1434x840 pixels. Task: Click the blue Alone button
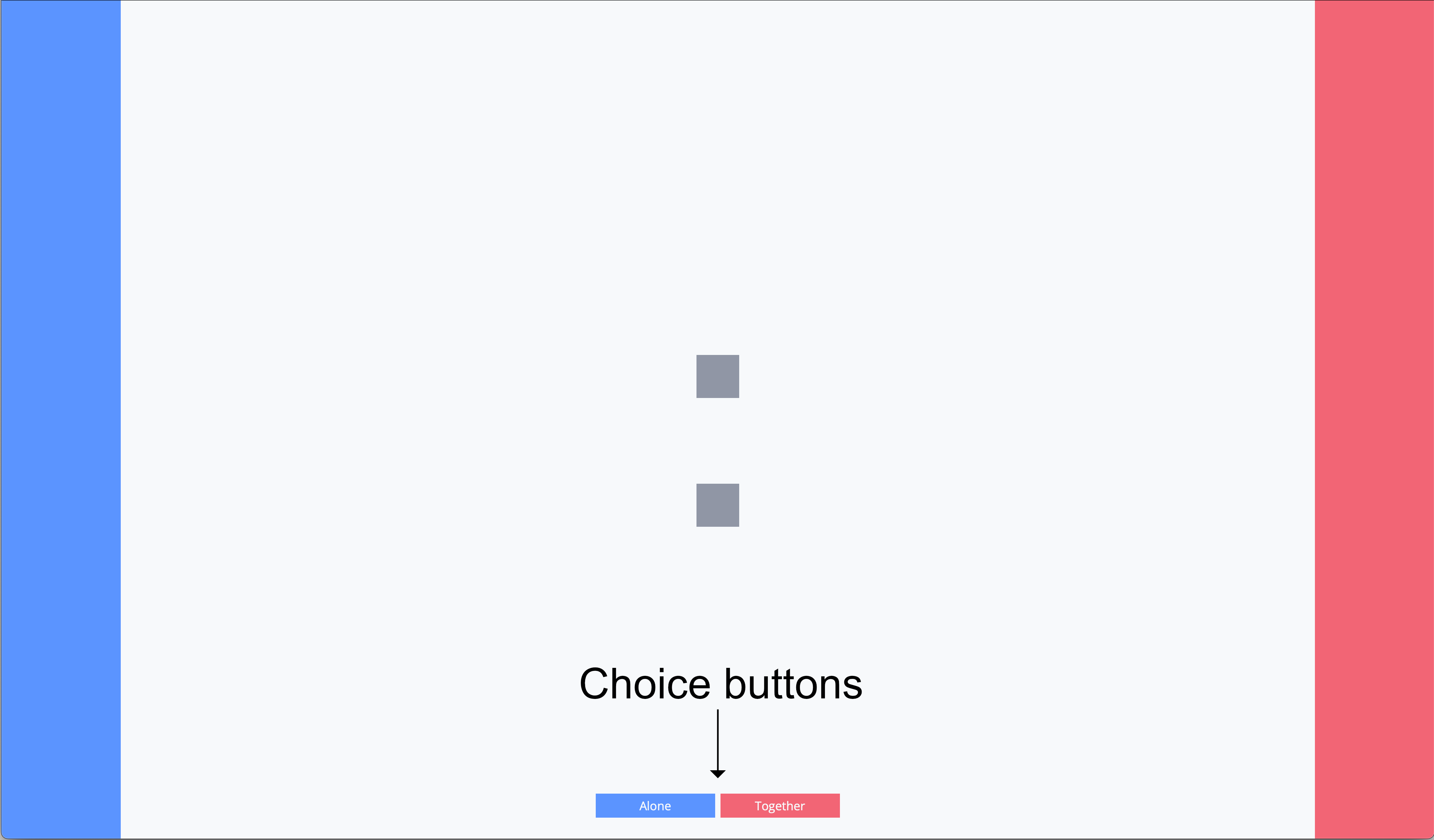tap(655, 805)
